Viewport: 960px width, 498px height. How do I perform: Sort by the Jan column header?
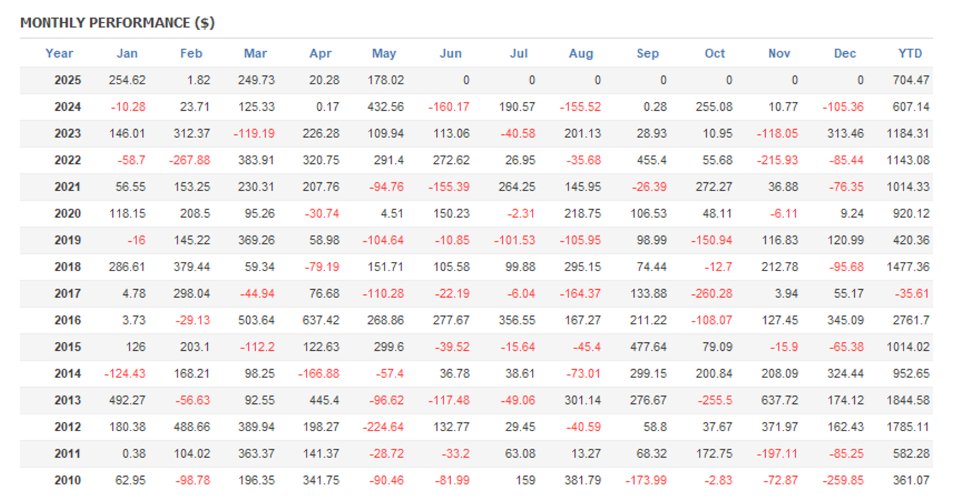(x=127, y=54)
